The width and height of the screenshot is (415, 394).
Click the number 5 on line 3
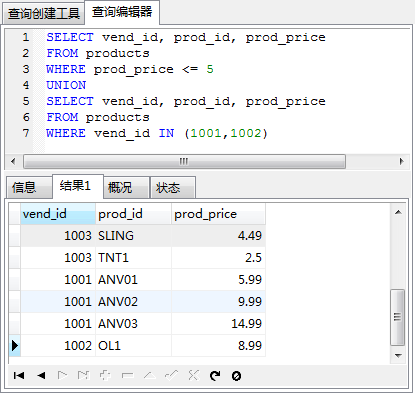pos(210,69)
